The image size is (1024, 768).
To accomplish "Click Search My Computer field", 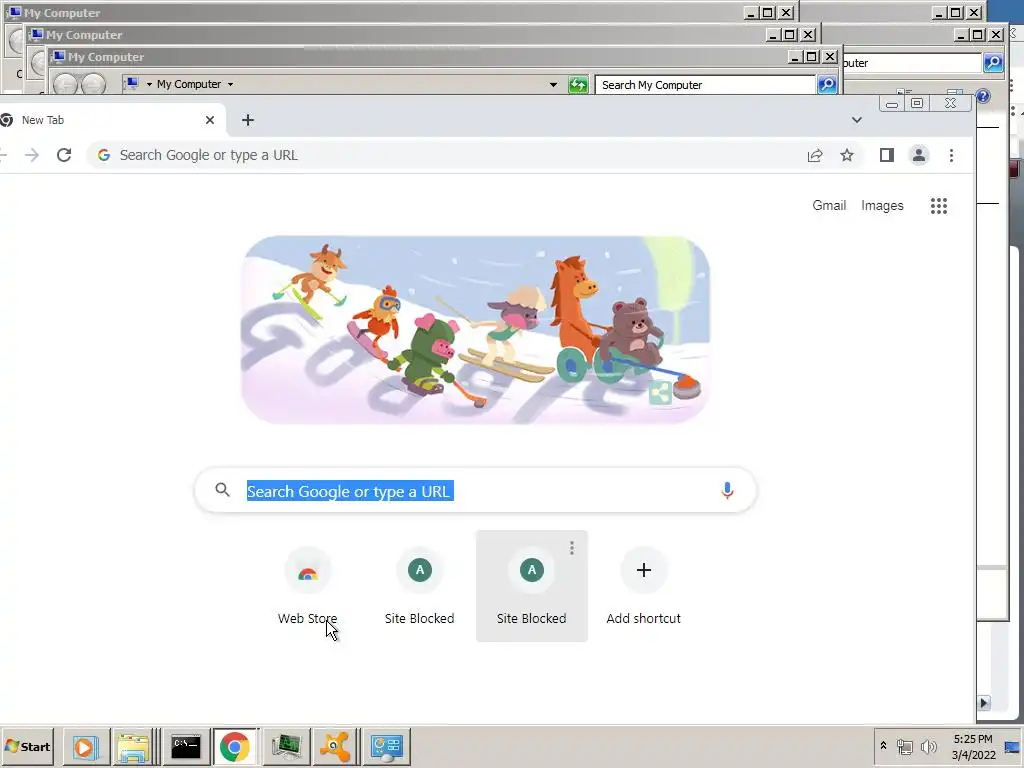I will (705, 85).
